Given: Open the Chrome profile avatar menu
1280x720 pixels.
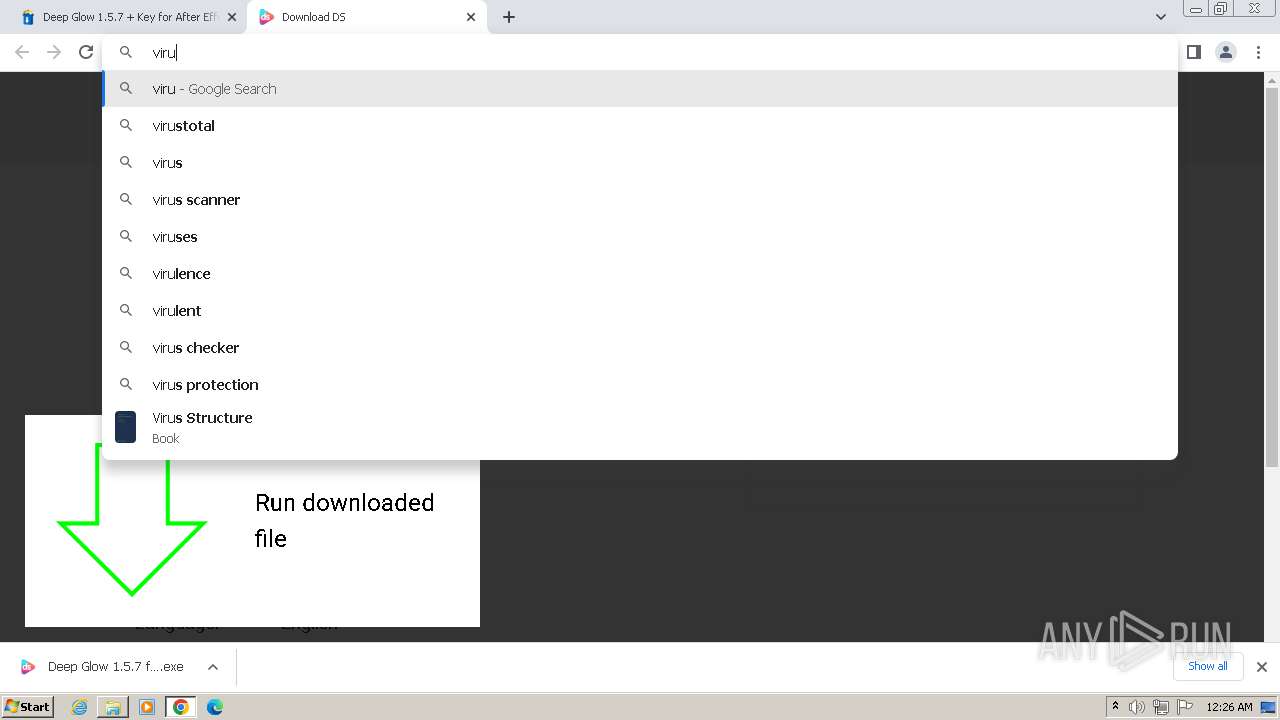Looking at the screenshot, I should pos(1226,52).
